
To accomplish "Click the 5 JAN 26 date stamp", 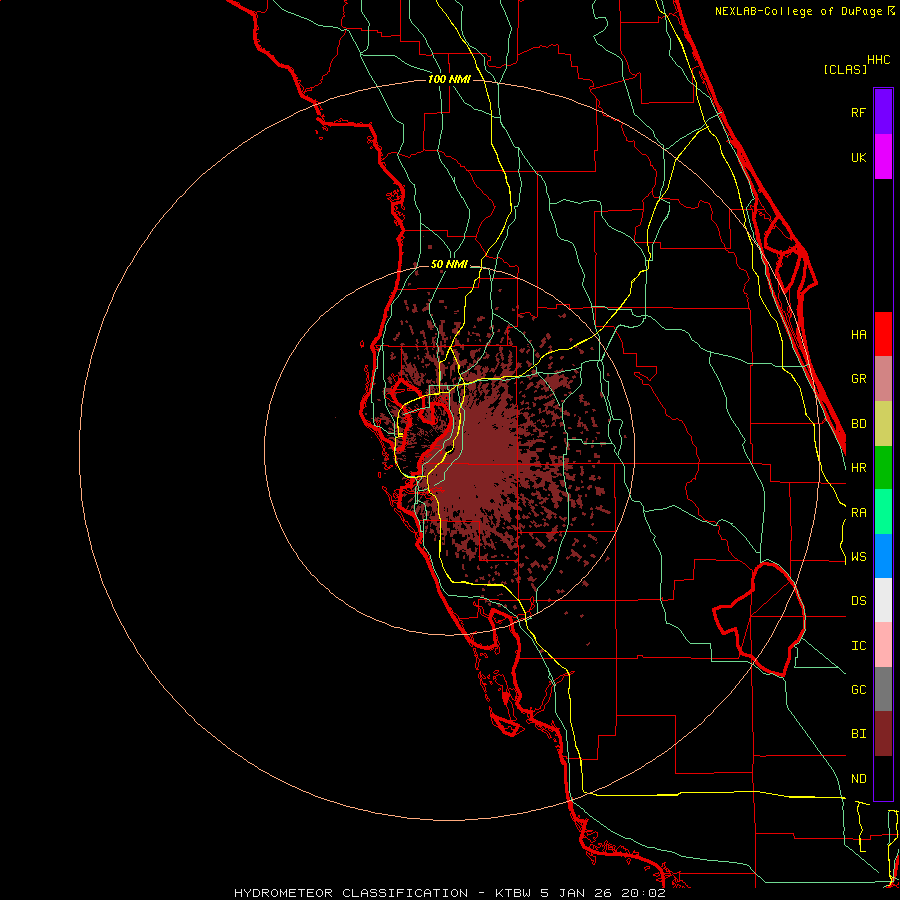I will point(576,893).
